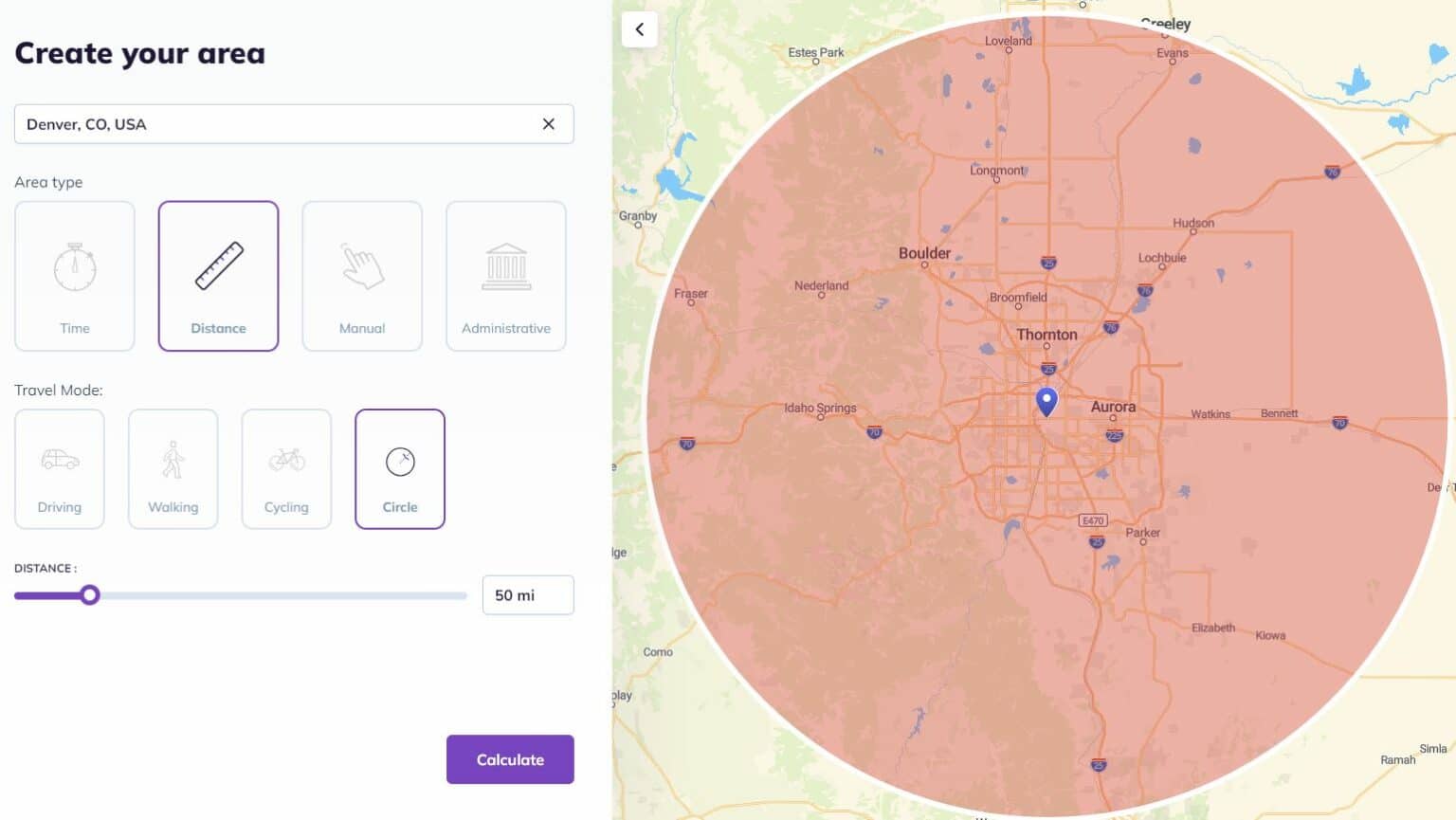Click the Boulder label on the map
Viewport: 1456px width, 820px height.
[x=924, y=253]
